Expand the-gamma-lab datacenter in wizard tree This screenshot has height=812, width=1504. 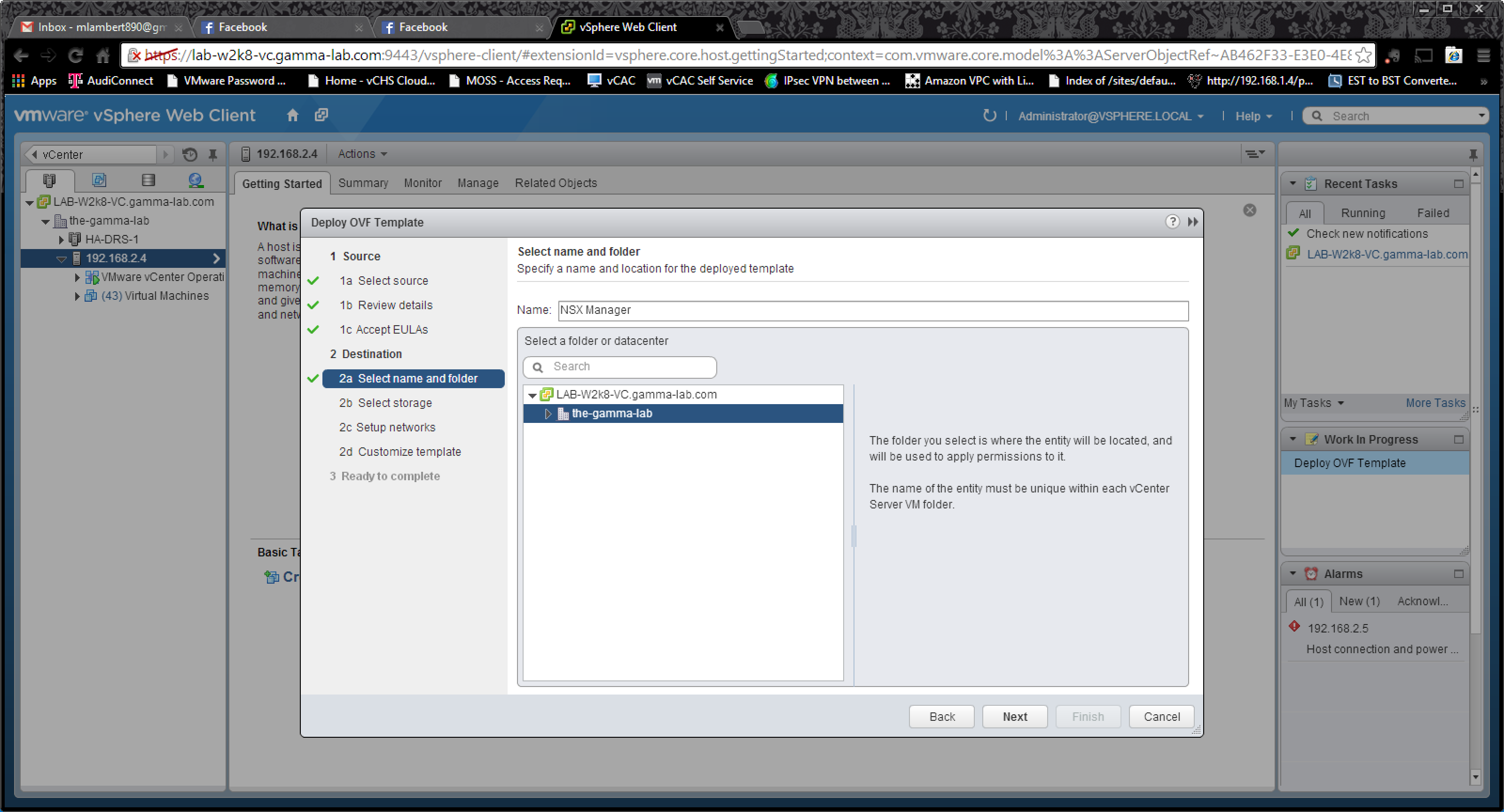(548, 414)
